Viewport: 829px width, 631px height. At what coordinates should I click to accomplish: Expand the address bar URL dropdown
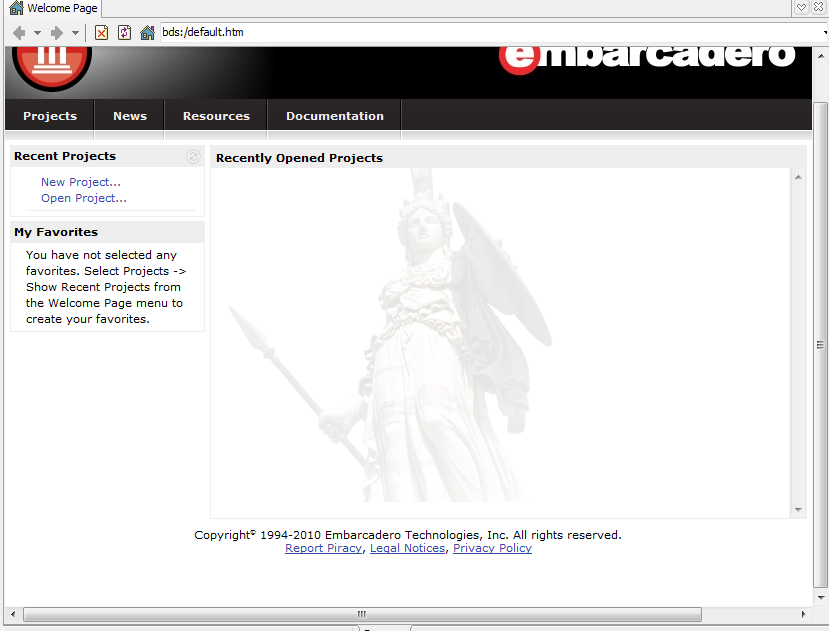pyautogui.click(x=825, y=32)
